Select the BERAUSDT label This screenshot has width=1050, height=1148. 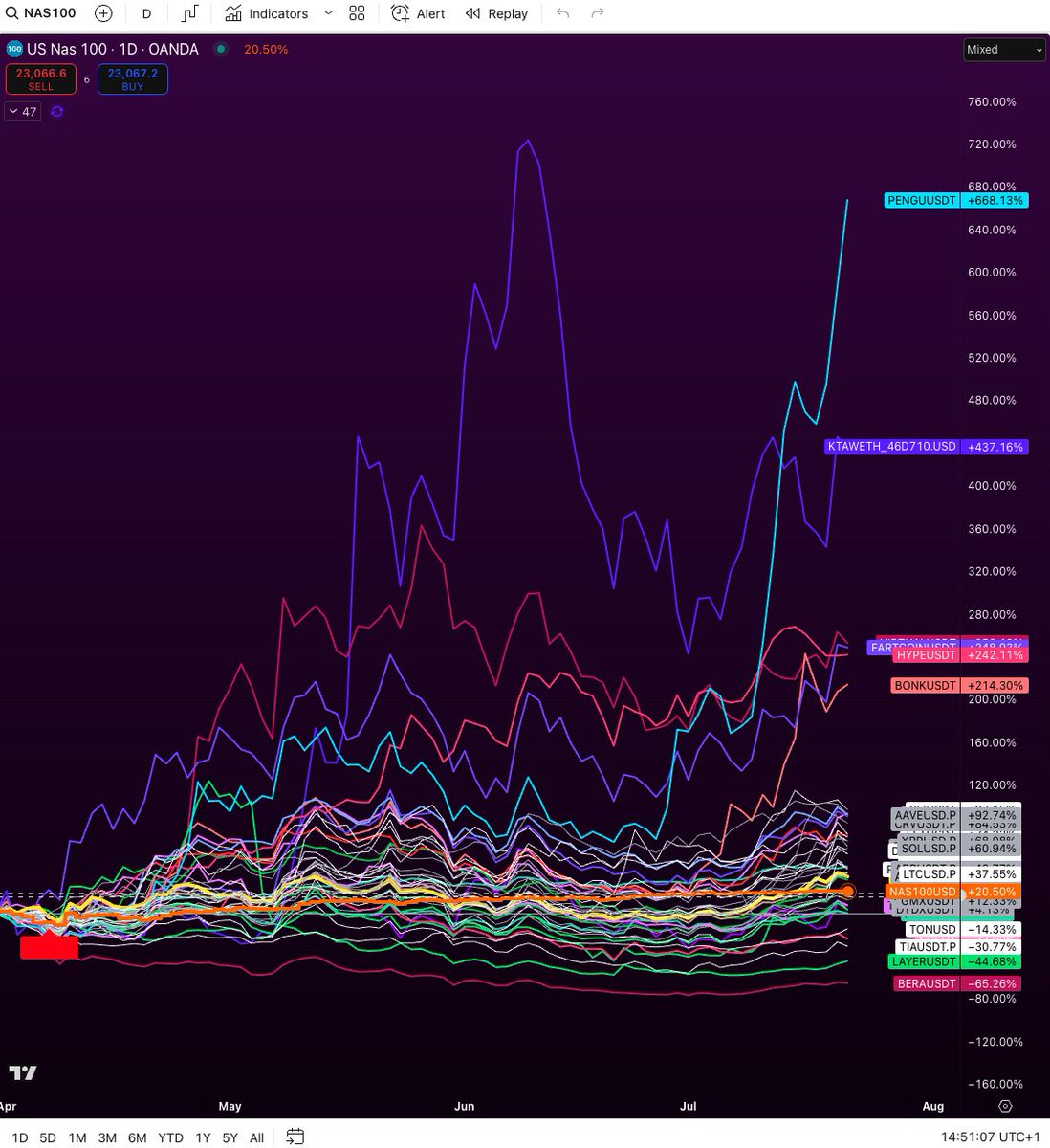pyautogui.click(x=956, y=984)
